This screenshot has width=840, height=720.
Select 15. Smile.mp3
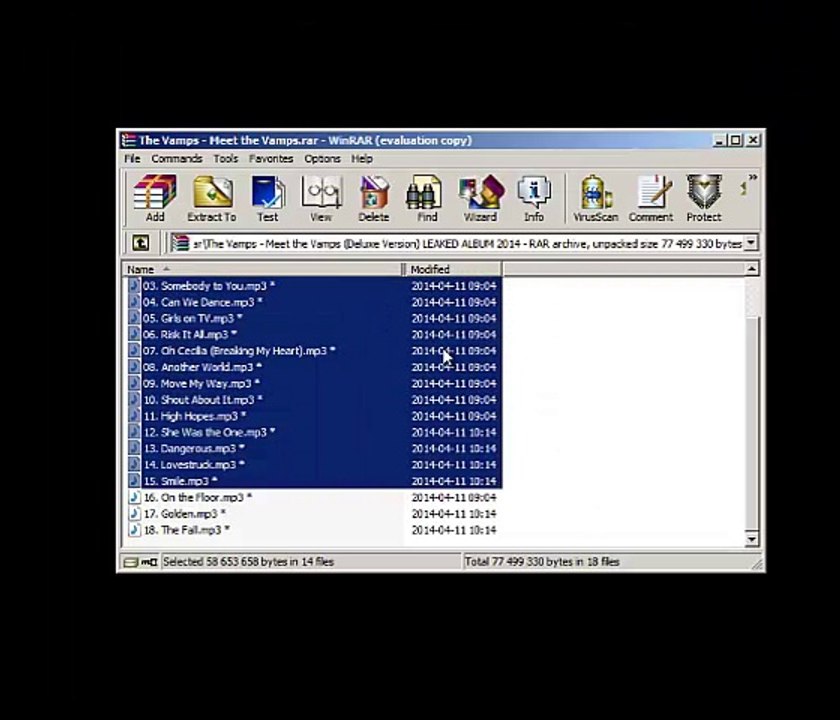pos(314,481)
